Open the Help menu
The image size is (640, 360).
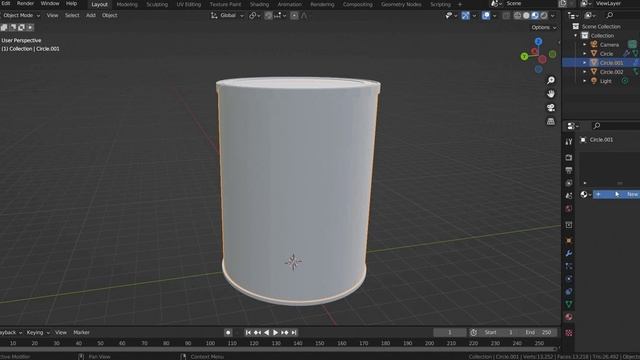tap(71, 3)
